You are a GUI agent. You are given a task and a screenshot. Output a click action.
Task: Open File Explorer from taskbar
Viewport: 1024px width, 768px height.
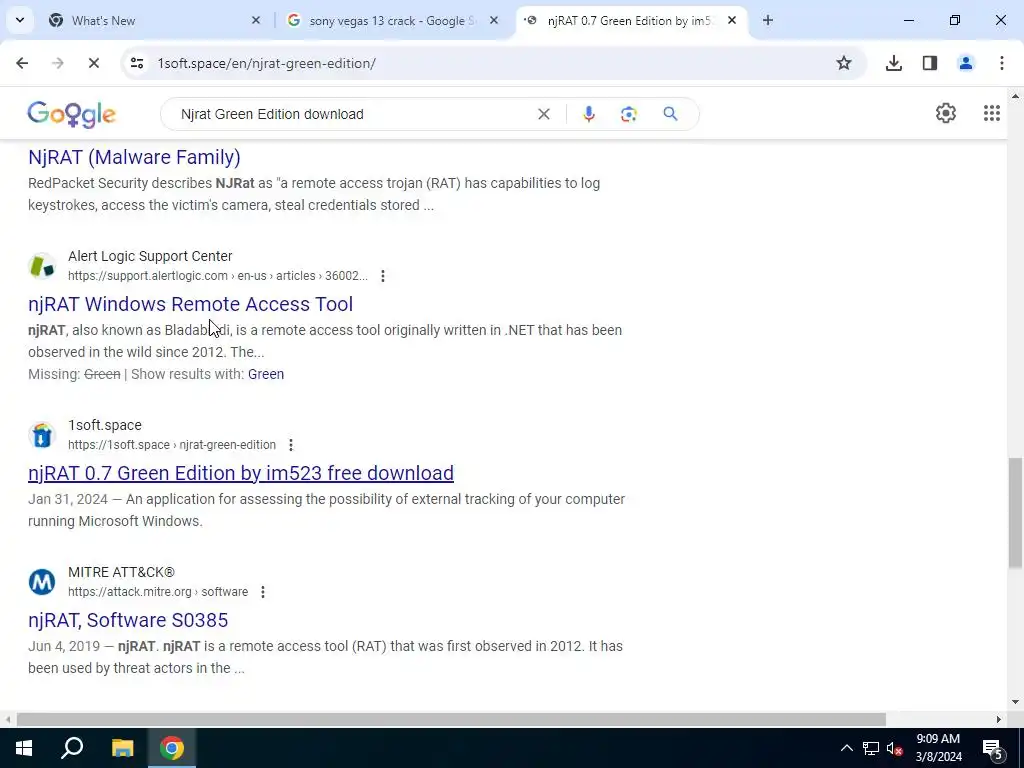(x=122, y=748)
